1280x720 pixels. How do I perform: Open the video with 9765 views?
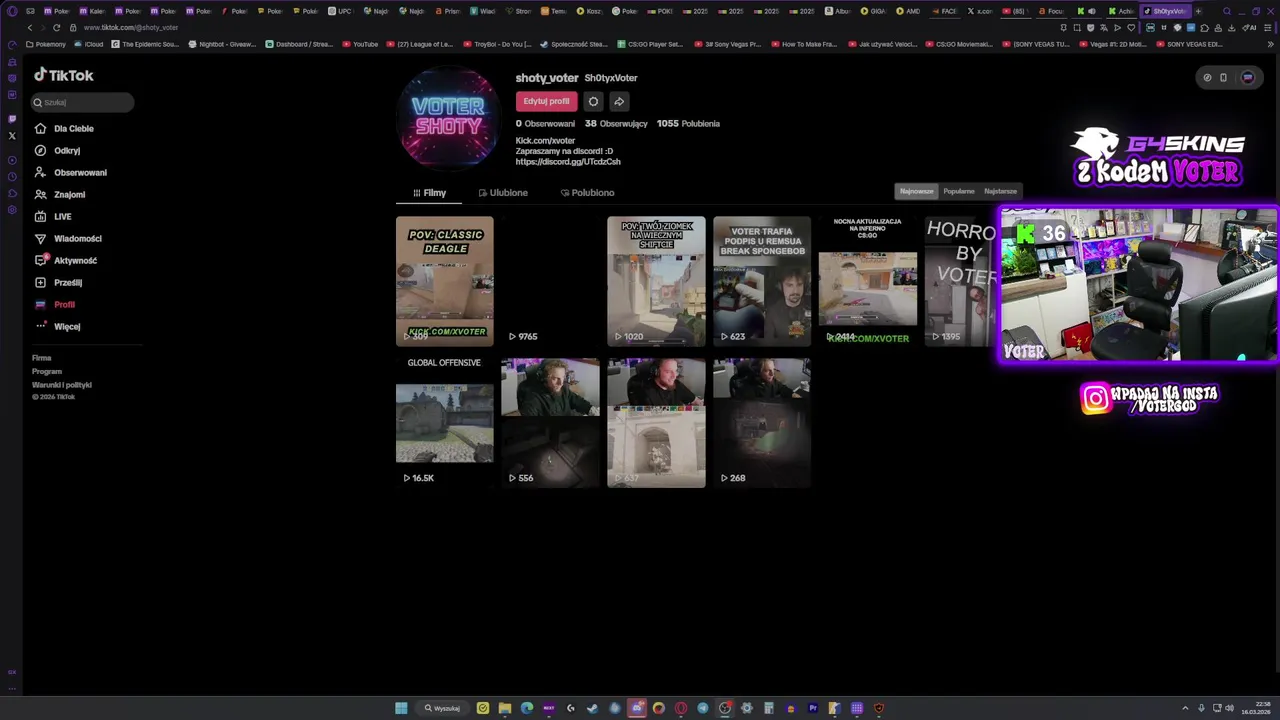[550, 281]
